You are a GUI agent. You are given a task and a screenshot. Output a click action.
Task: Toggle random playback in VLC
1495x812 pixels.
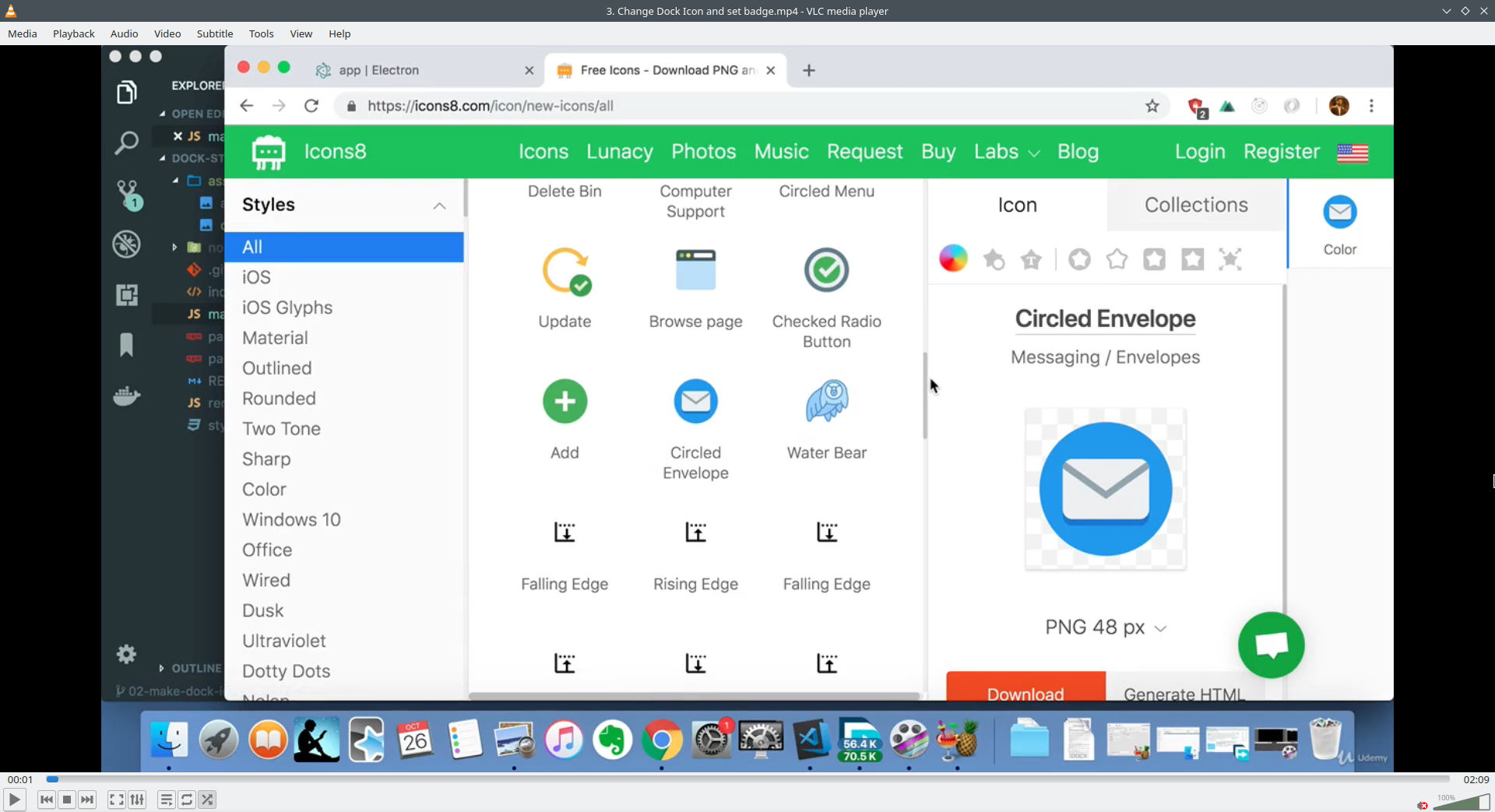click(207, 800)
